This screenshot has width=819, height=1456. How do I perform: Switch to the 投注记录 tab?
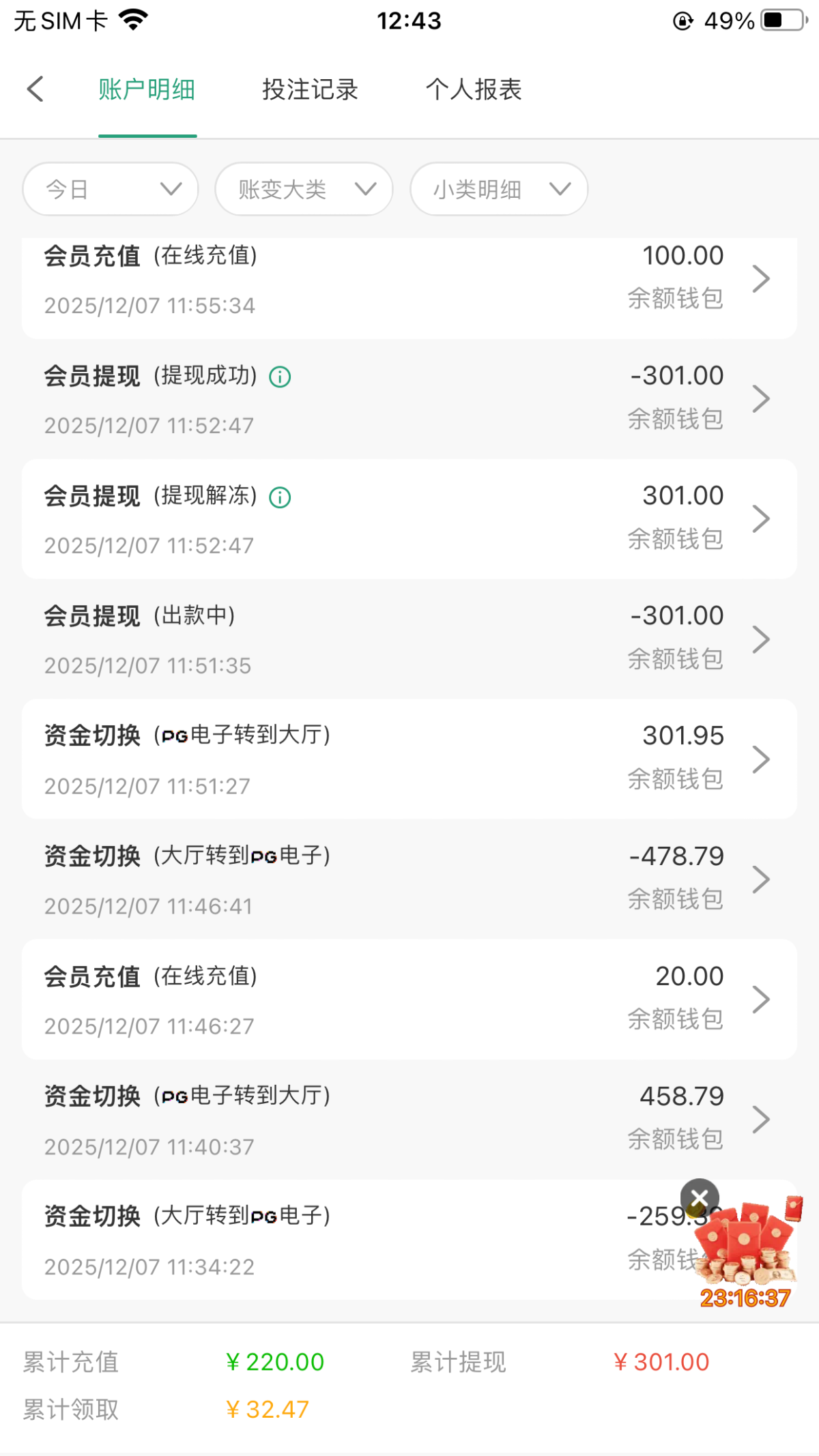310,89
